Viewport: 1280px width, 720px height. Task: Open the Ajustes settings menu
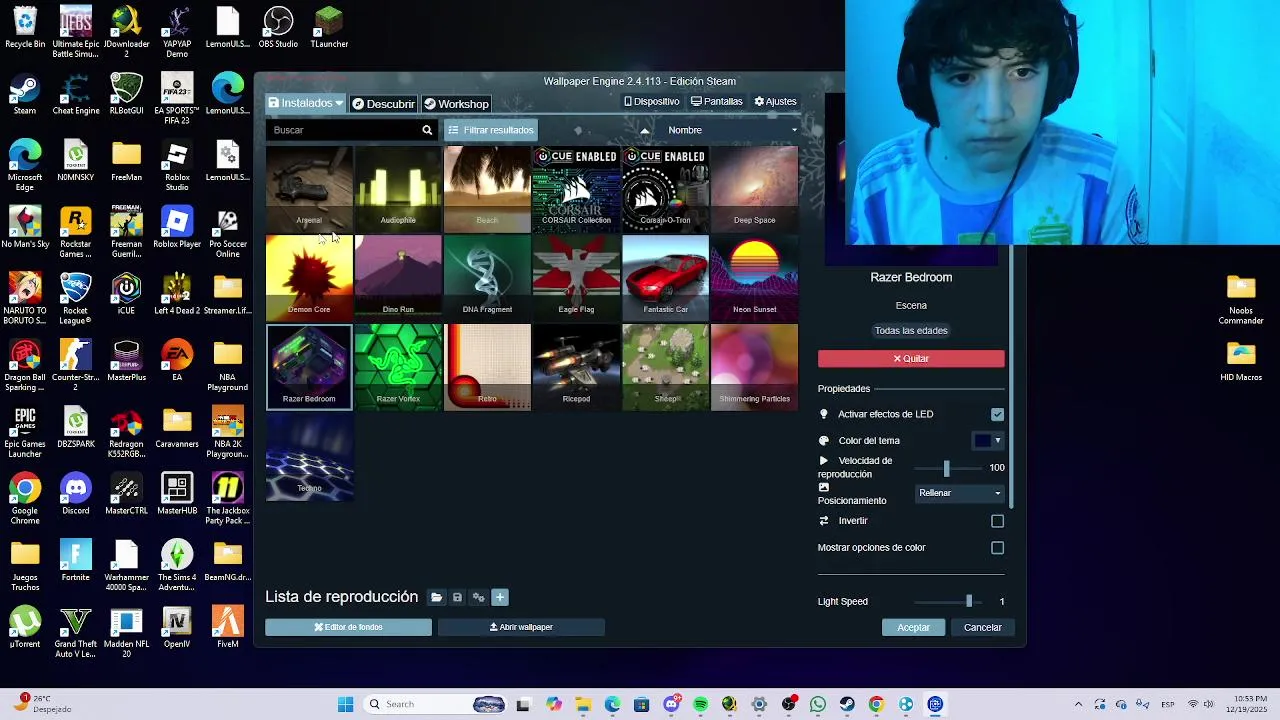775,101
